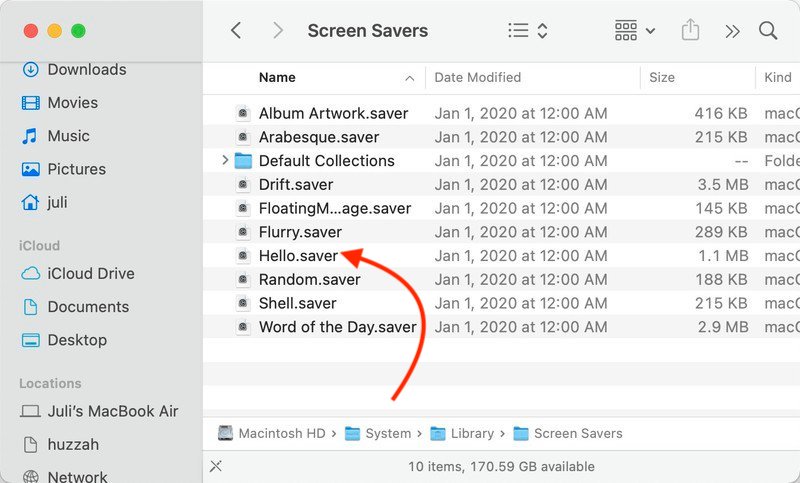Select the Hello.saver file
Screen dimensions: 800x483
298,256
